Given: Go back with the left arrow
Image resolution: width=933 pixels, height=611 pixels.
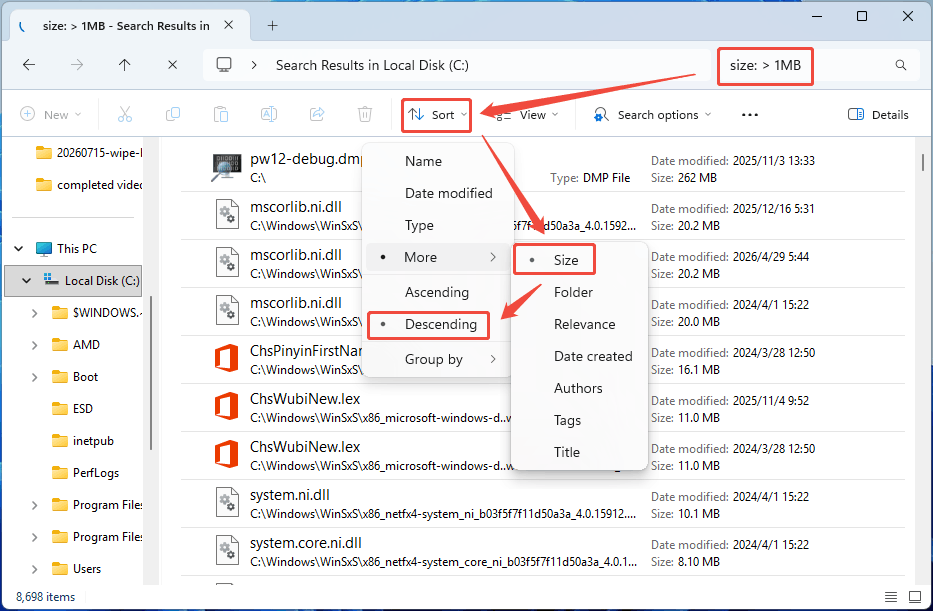Looking at the screenshot, I should [29, 65].
